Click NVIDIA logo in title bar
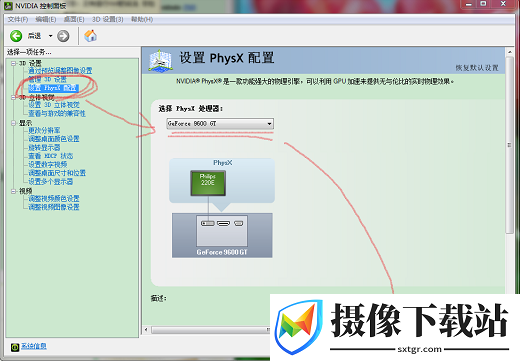Screen dimensions: 520x361 pos(8,6)
